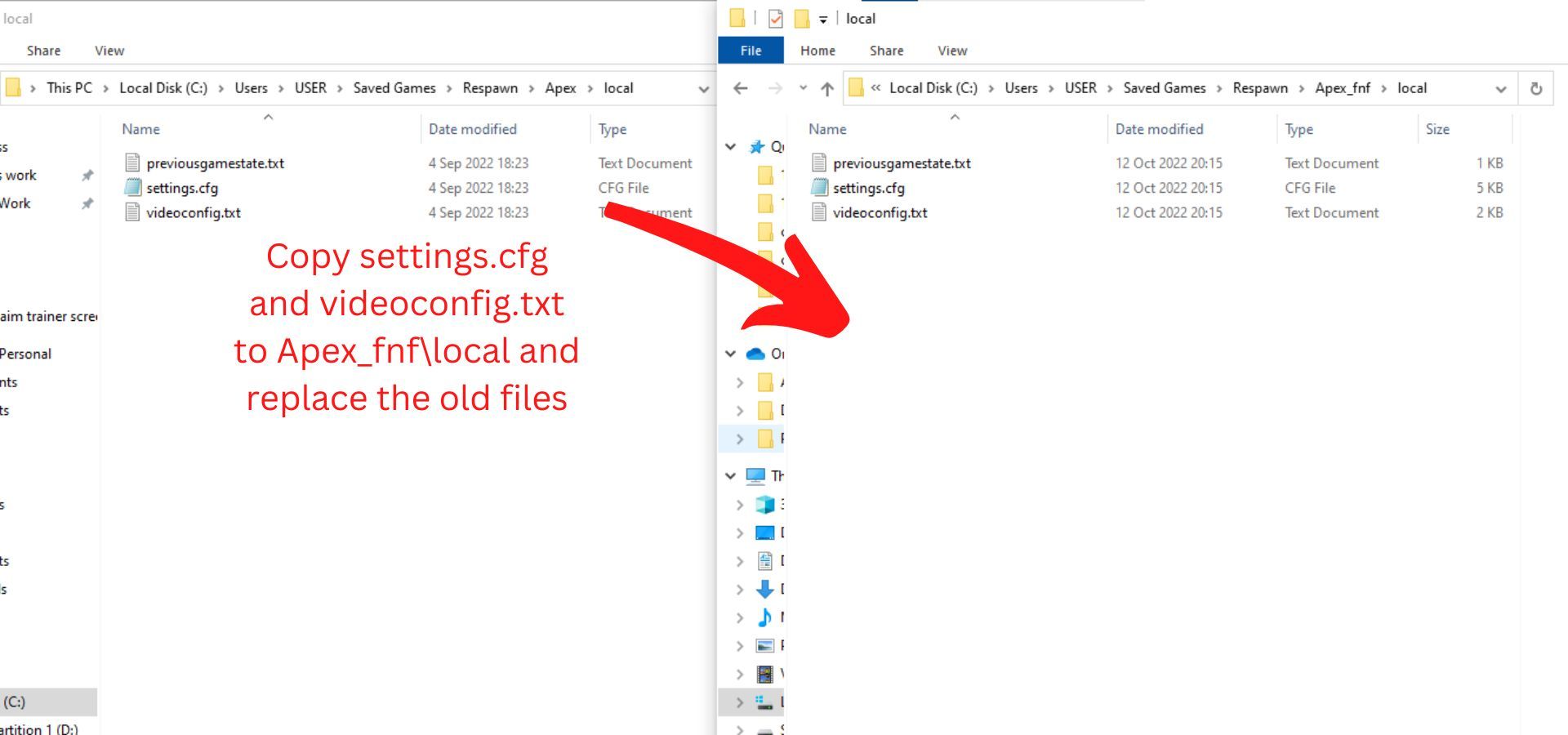Open the Recent locations dropdown beside Forward arrow

tap(803, 88)
